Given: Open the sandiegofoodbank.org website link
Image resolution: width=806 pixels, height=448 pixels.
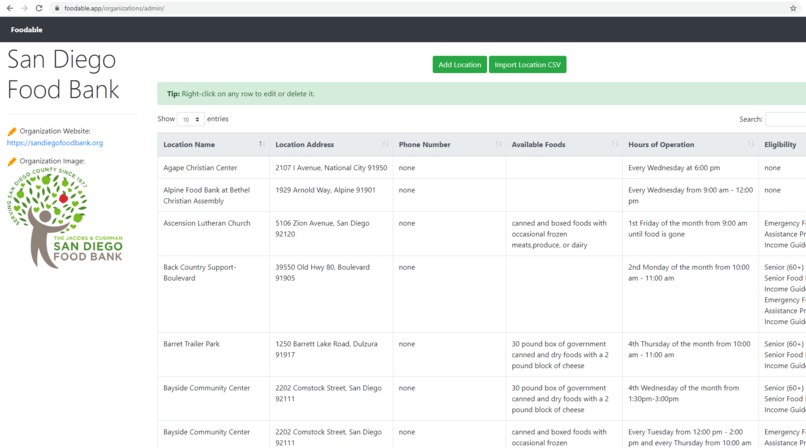Looking at the screenshot, I should pyautogui.click(x=55, y=143).
